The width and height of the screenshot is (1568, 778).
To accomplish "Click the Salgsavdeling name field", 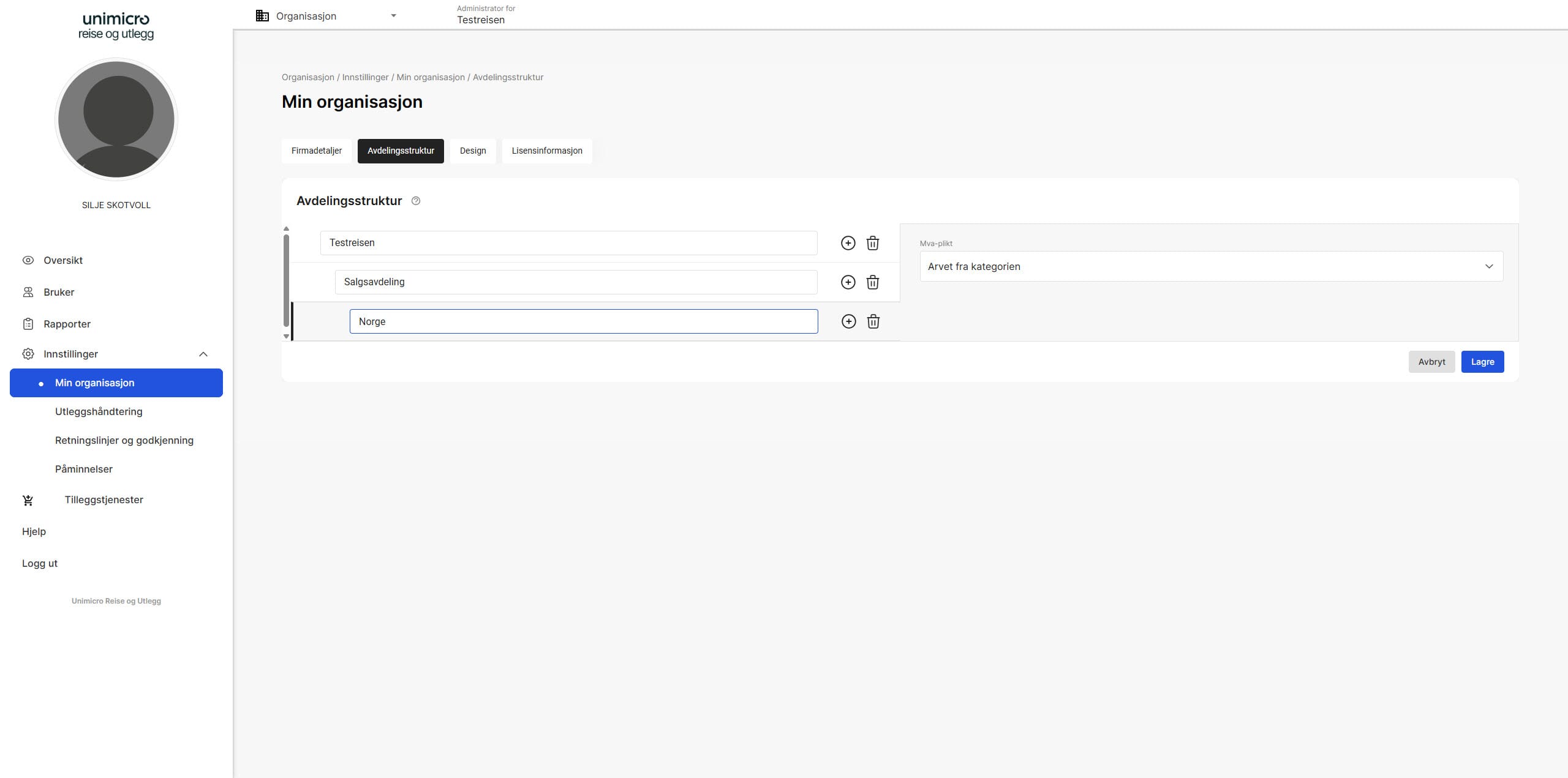I will [x=576, y=282].
